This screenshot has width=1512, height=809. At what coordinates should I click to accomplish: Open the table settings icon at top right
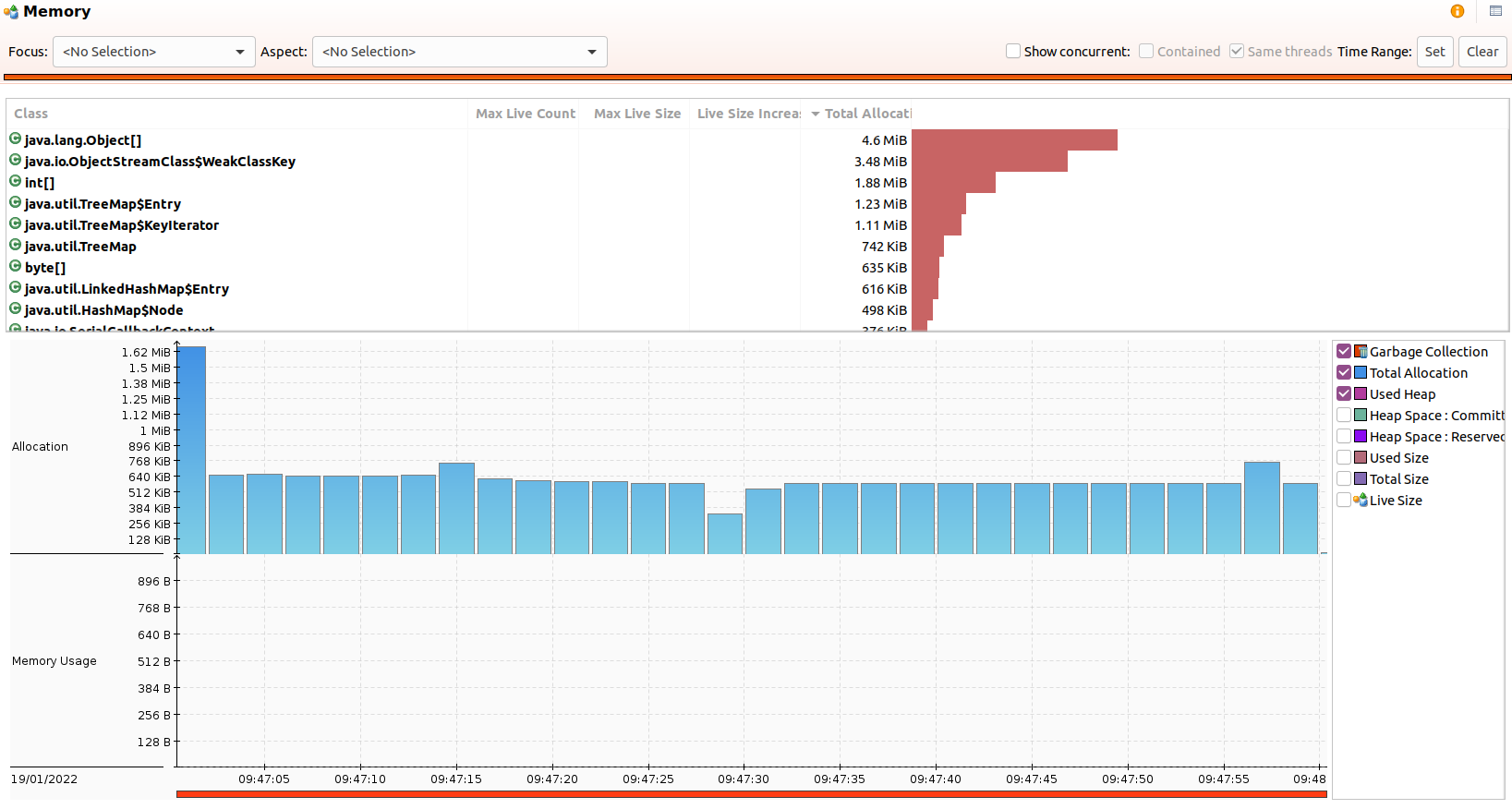1495,11
